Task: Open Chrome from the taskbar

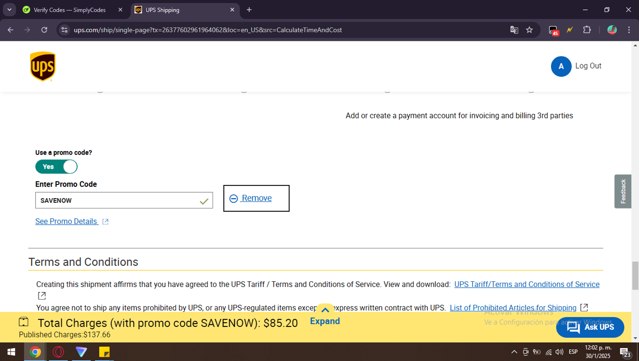Action: [x=35, y=352]
